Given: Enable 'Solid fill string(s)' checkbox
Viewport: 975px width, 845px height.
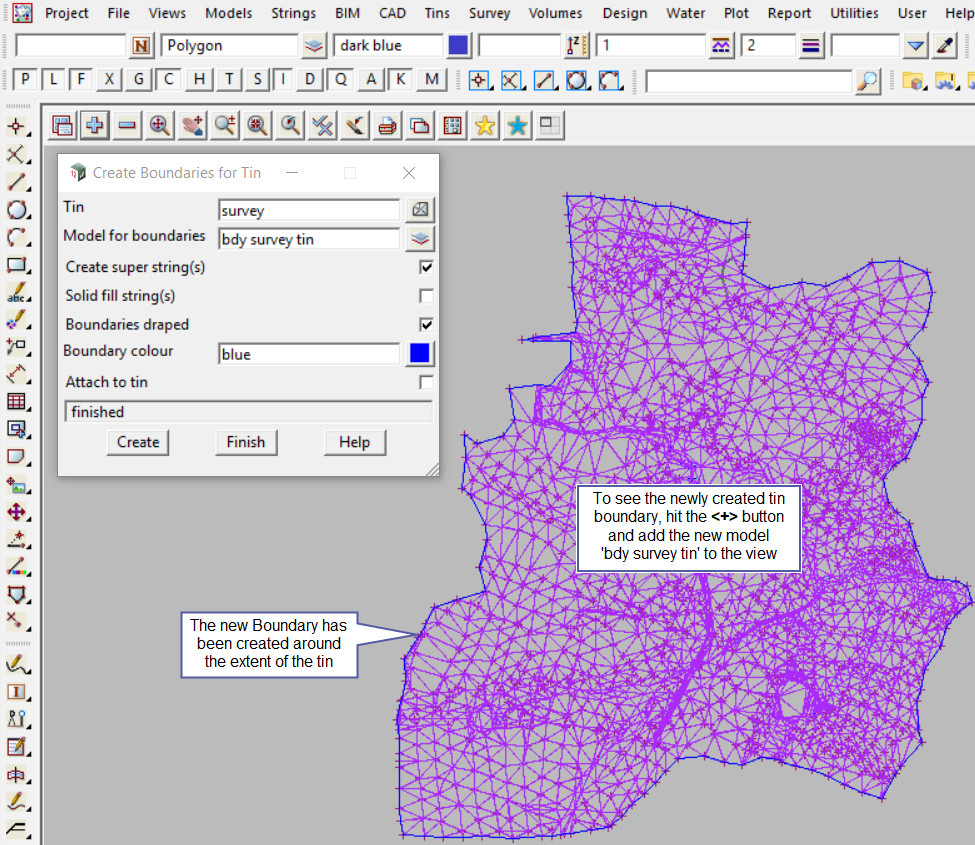Looking at the screenshot, I should coord(427,296).
